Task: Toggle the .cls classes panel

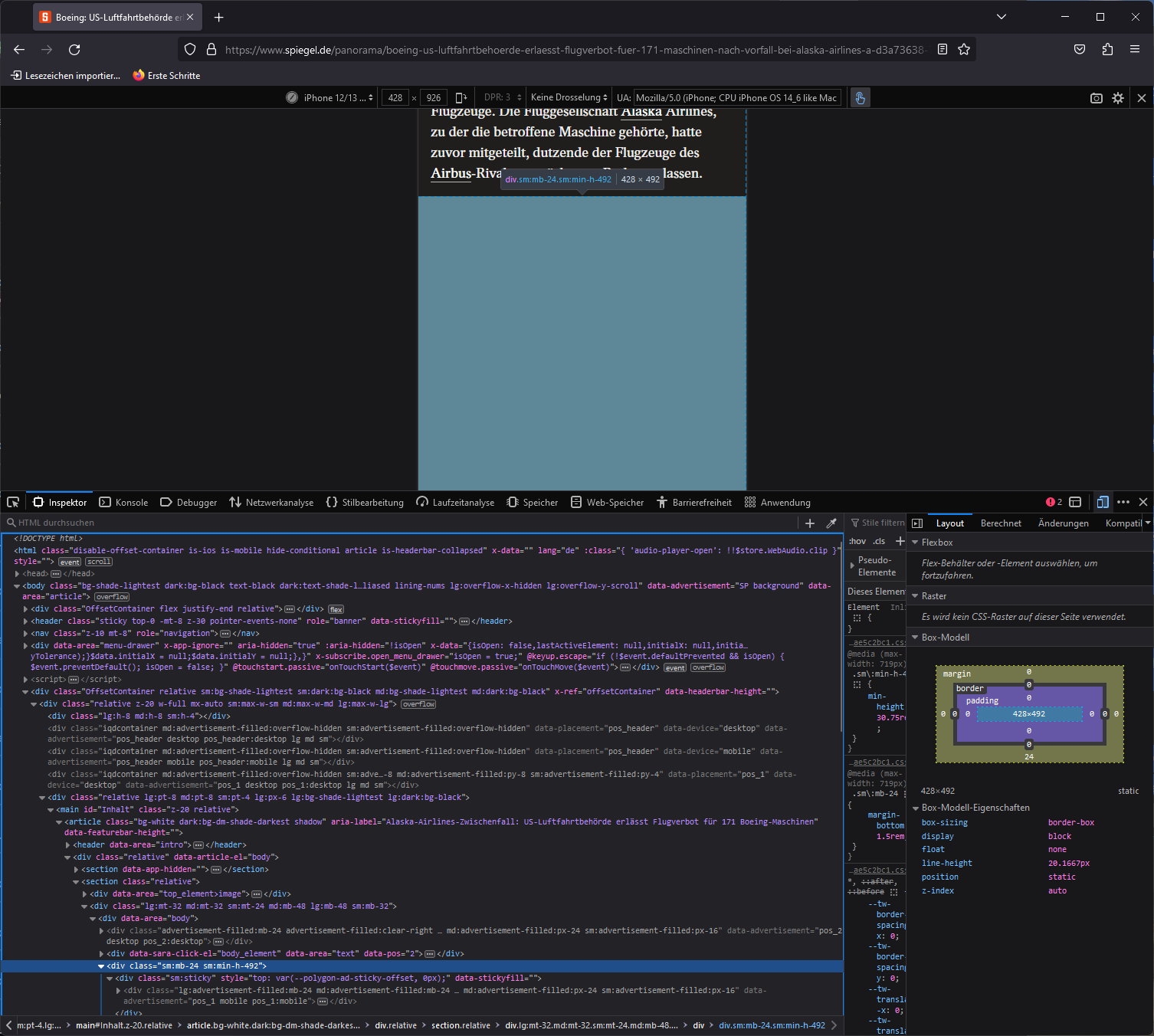Action: (879, 541)
